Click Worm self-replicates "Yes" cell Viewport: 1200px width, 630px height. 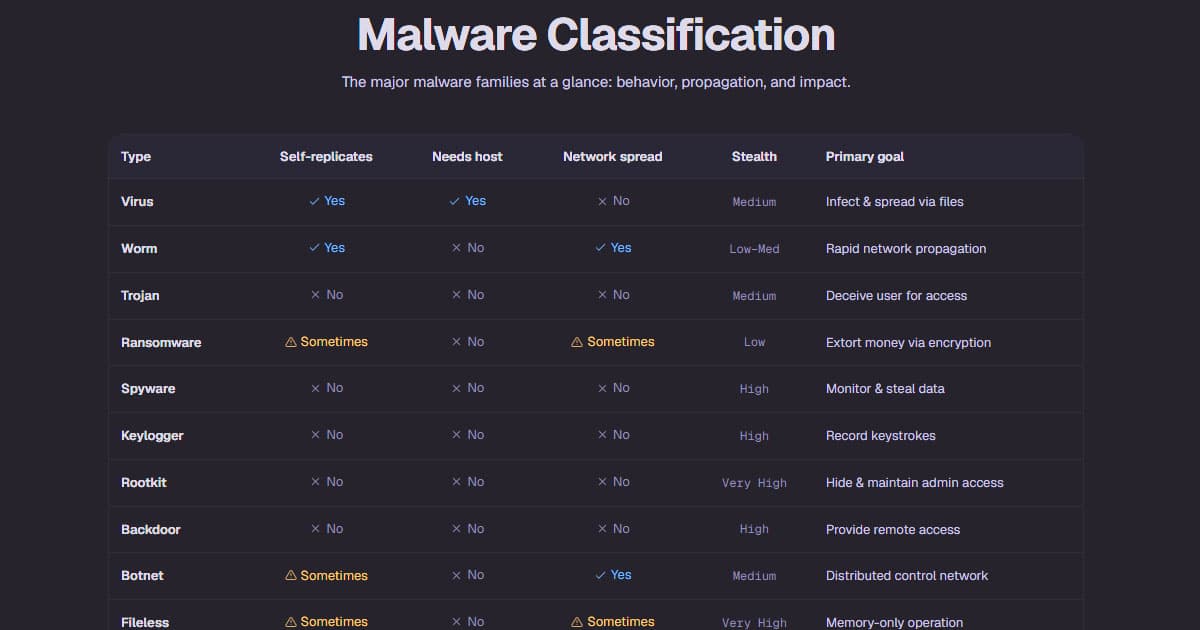pyautogui.click(x=326, y=248)
